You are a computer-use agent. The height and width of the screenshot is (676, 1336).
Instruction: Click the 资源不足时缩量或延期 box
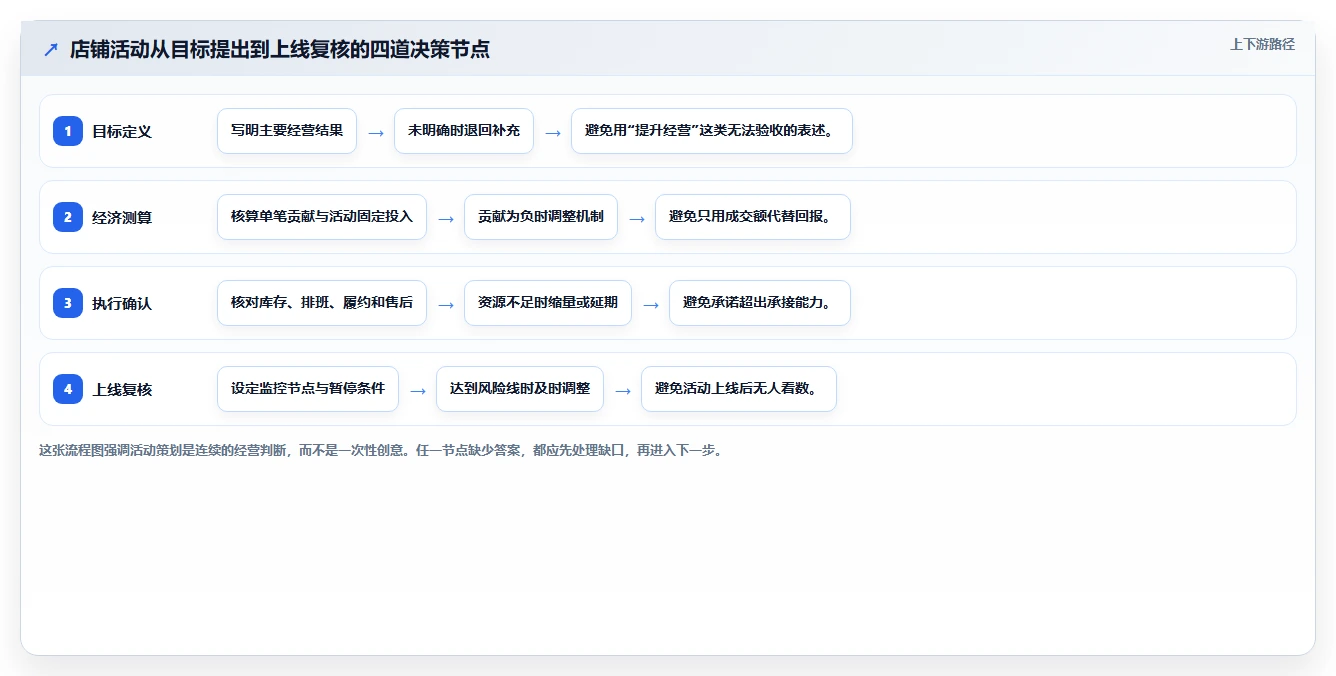[548, 303]
